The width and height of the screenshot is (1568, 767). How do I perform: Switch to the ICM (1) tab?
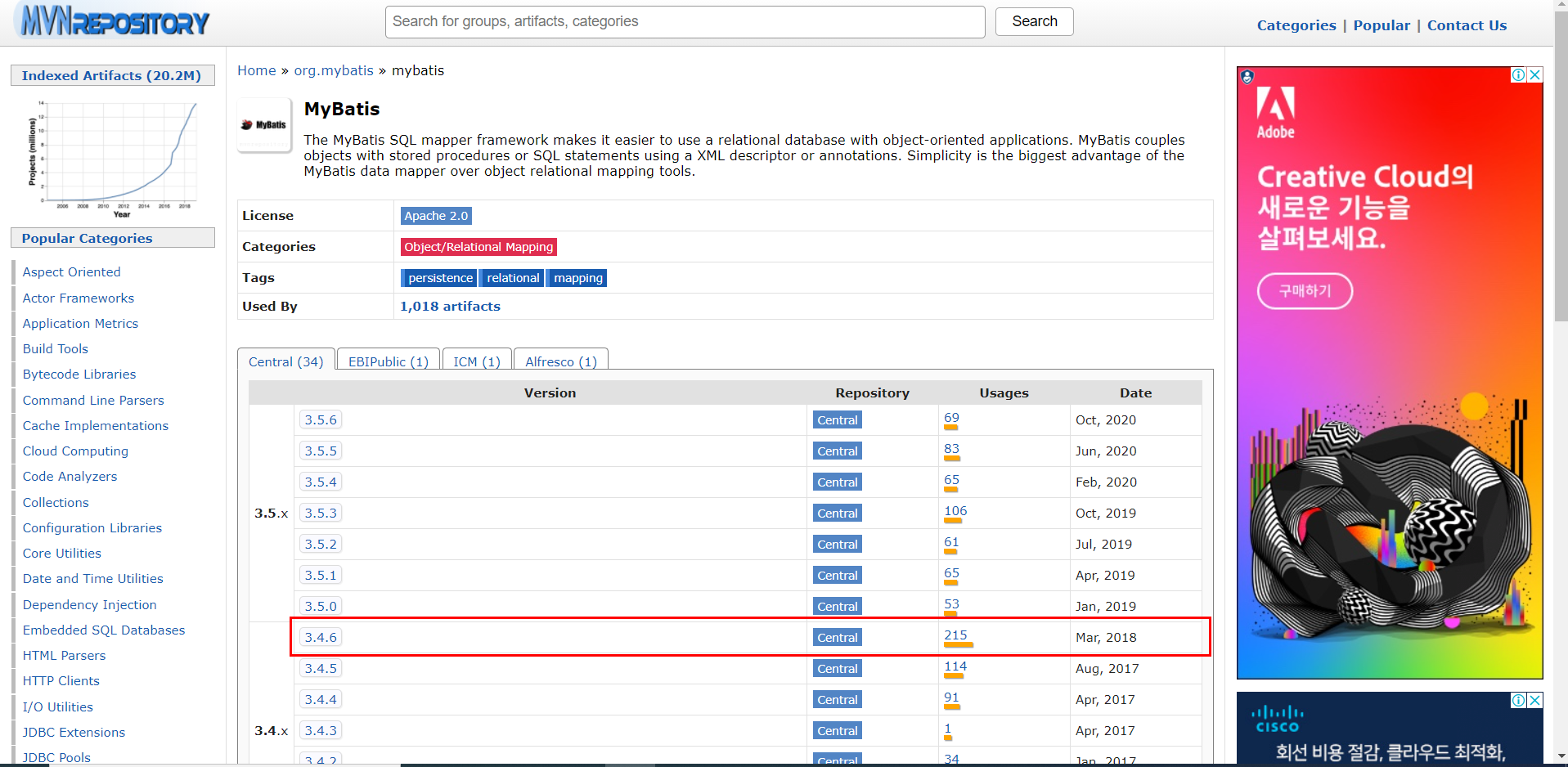tap(477, 361)
